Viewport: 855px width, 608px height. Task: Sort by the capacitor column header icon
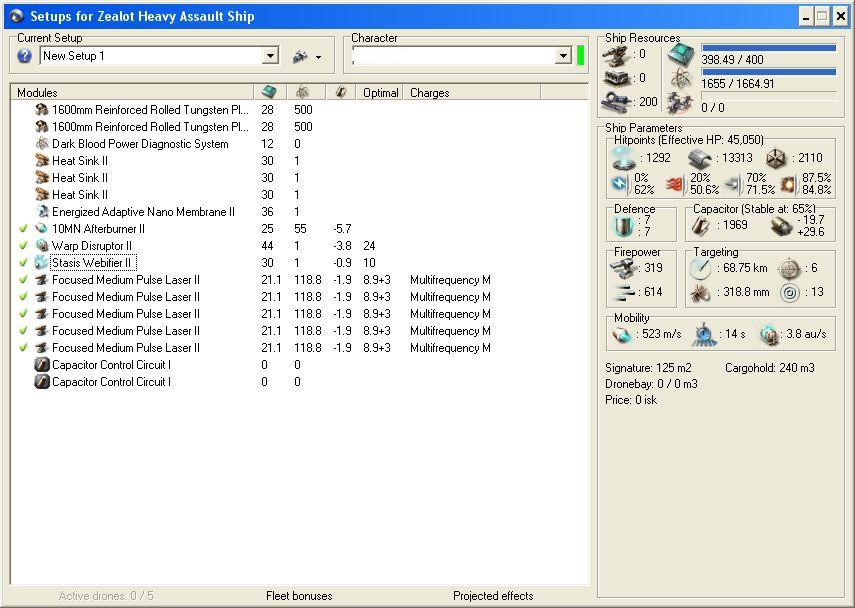(341, 92)
